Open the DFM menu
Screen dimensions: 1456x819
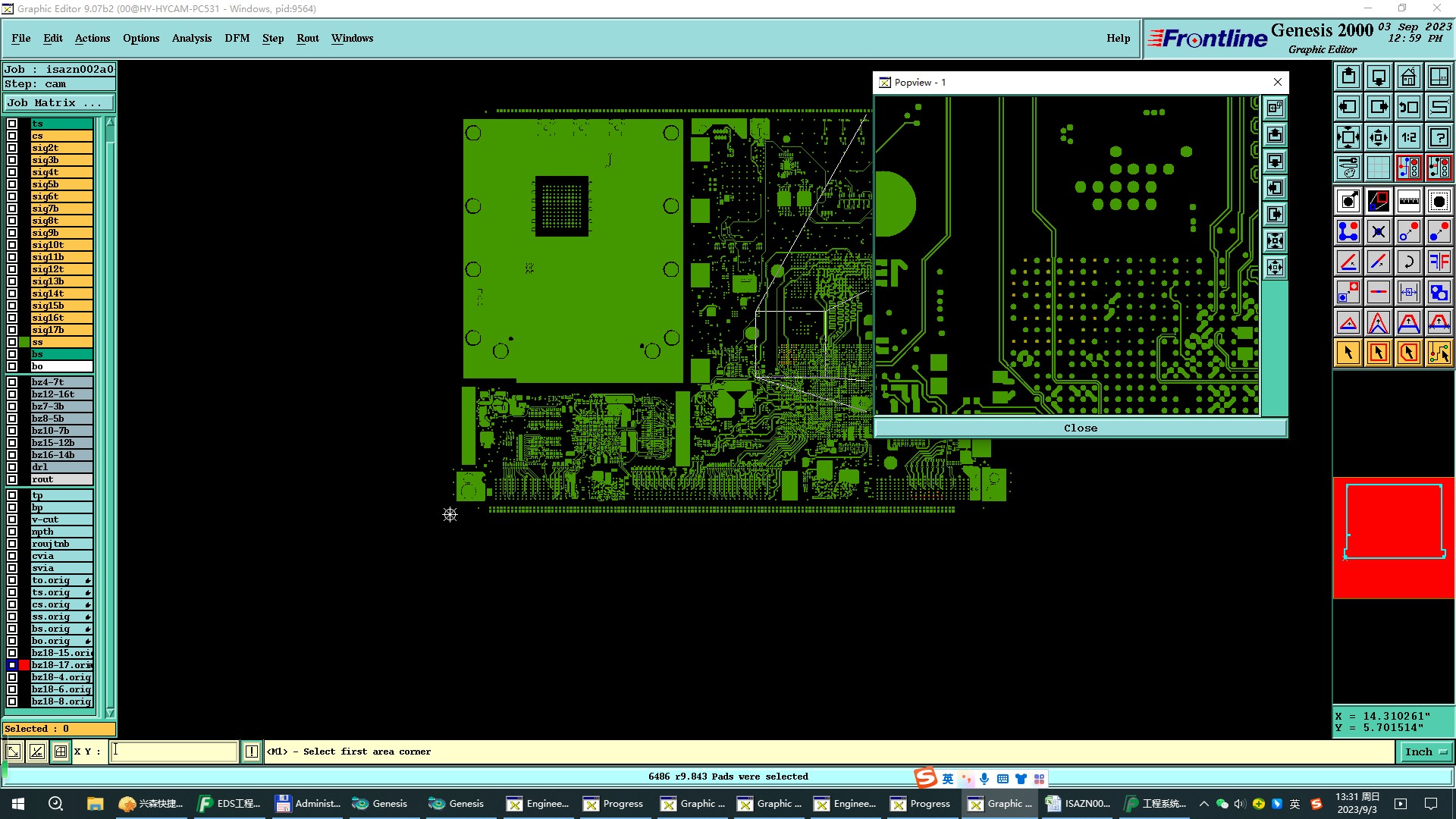[x=237, y=38]
